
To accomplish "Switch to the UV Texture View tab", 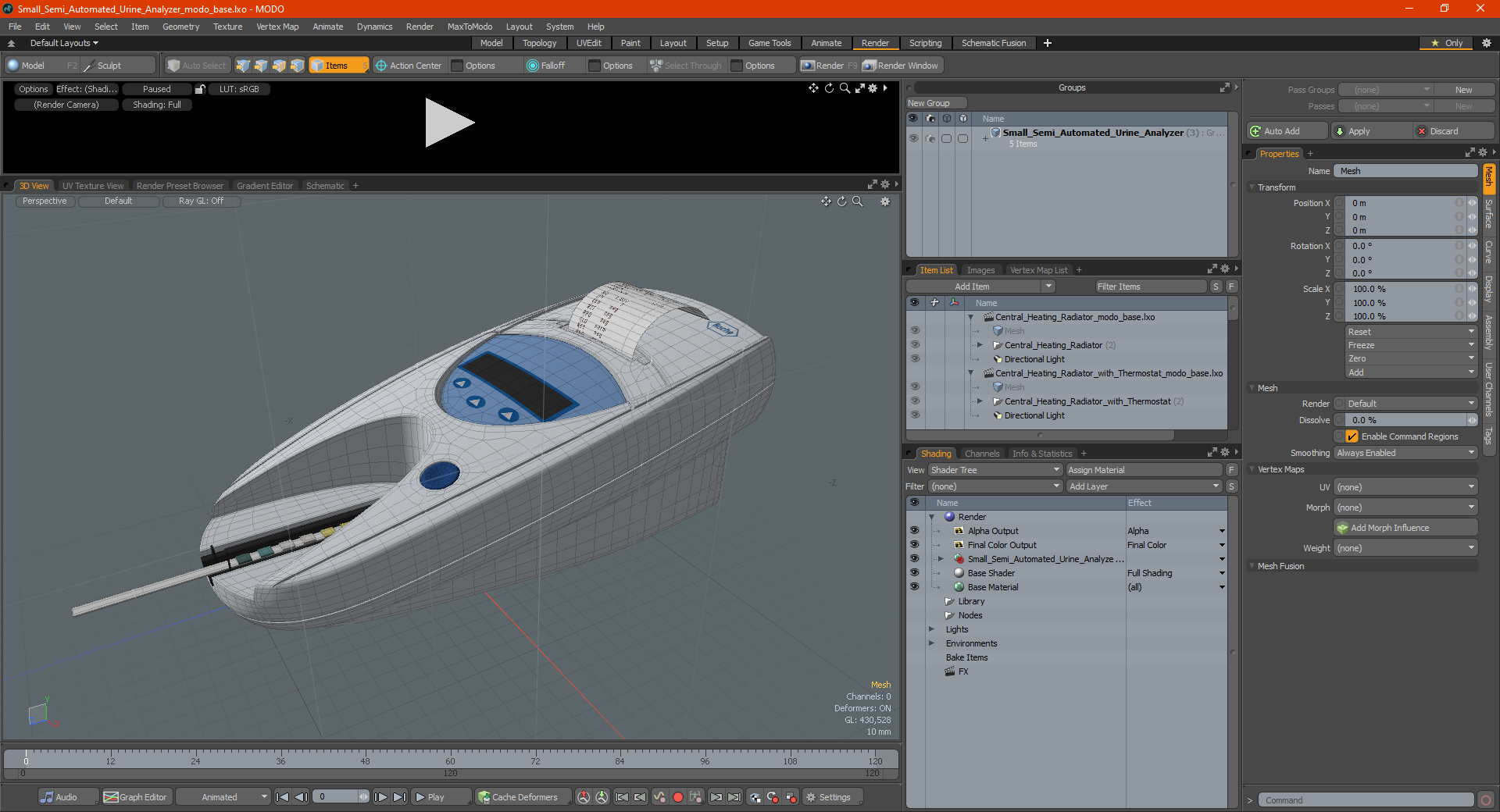I will tap(93, 186).
